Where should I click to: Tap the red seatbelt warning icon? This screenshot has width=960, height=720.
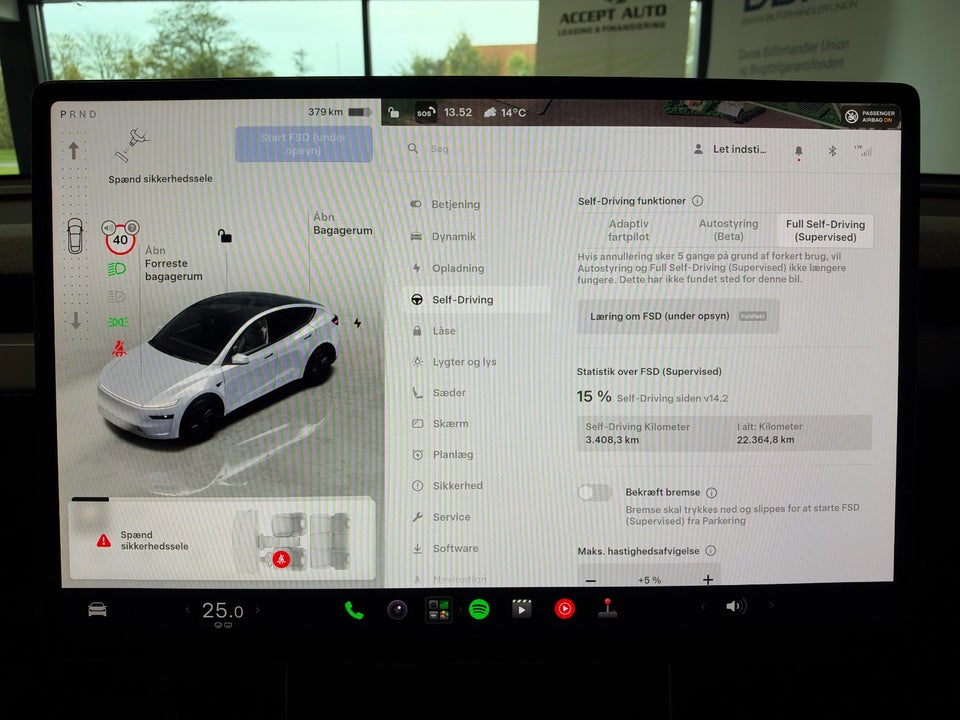point(119,349)
